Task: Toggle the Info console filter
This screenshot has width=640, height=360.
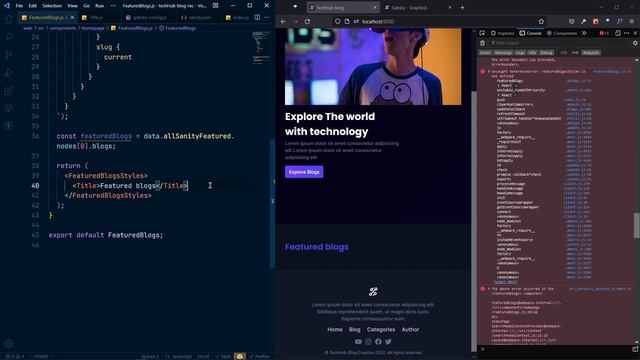Action: (532, 53)
